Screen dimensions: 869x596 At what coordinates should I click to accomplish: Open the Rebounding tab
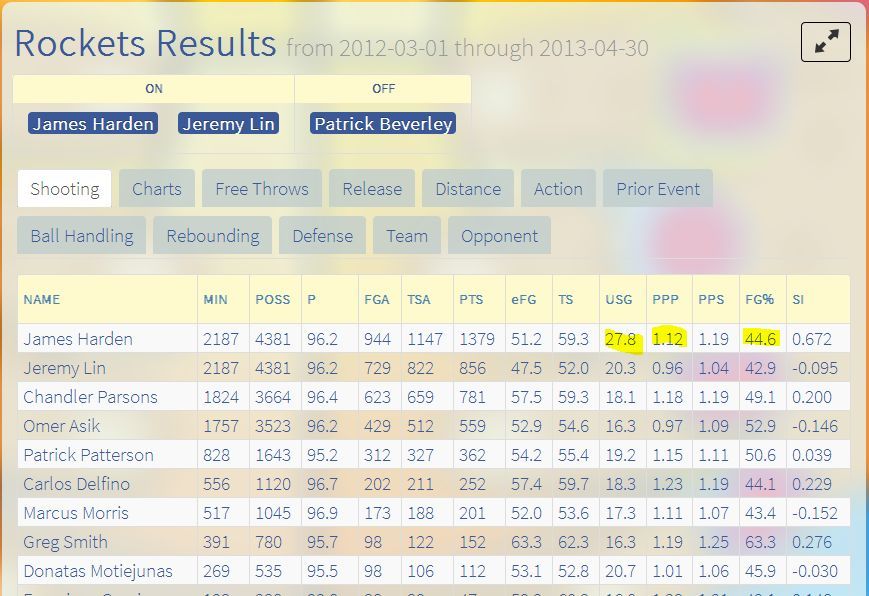pos(213,236)
